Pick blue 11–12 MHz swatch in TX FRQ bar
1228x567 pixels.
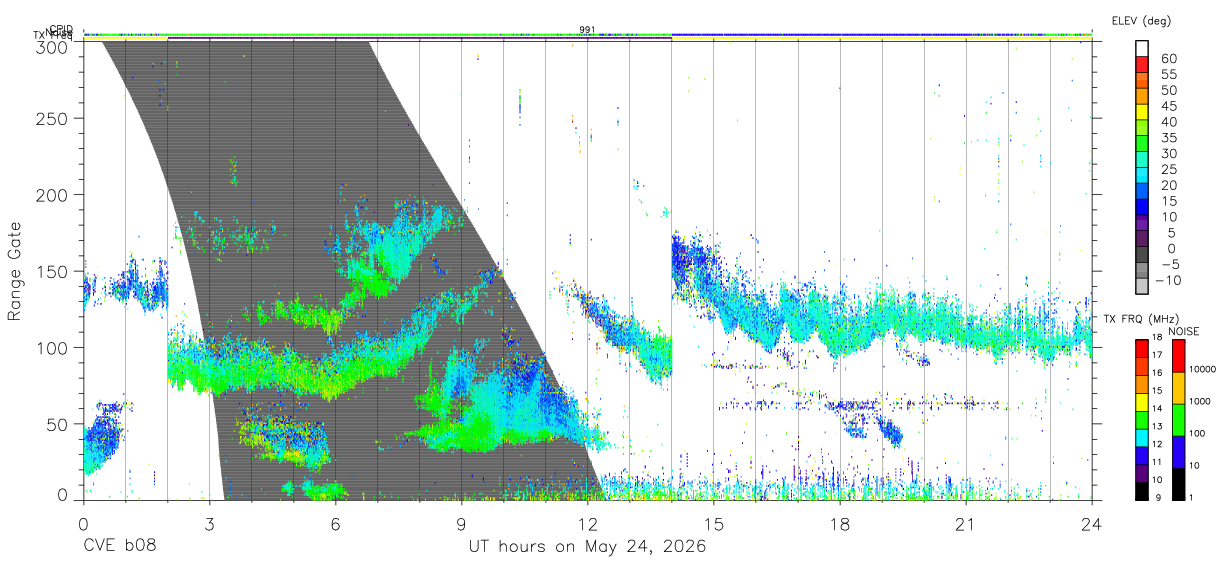(1141, 456)
